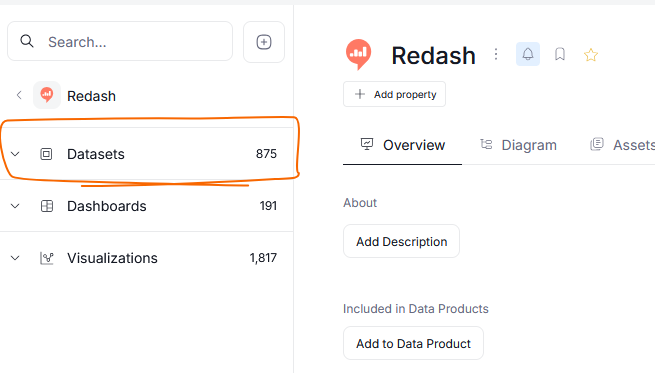Open the Visualizations row
The image size is (655, 373).
[x=147, y=258]
